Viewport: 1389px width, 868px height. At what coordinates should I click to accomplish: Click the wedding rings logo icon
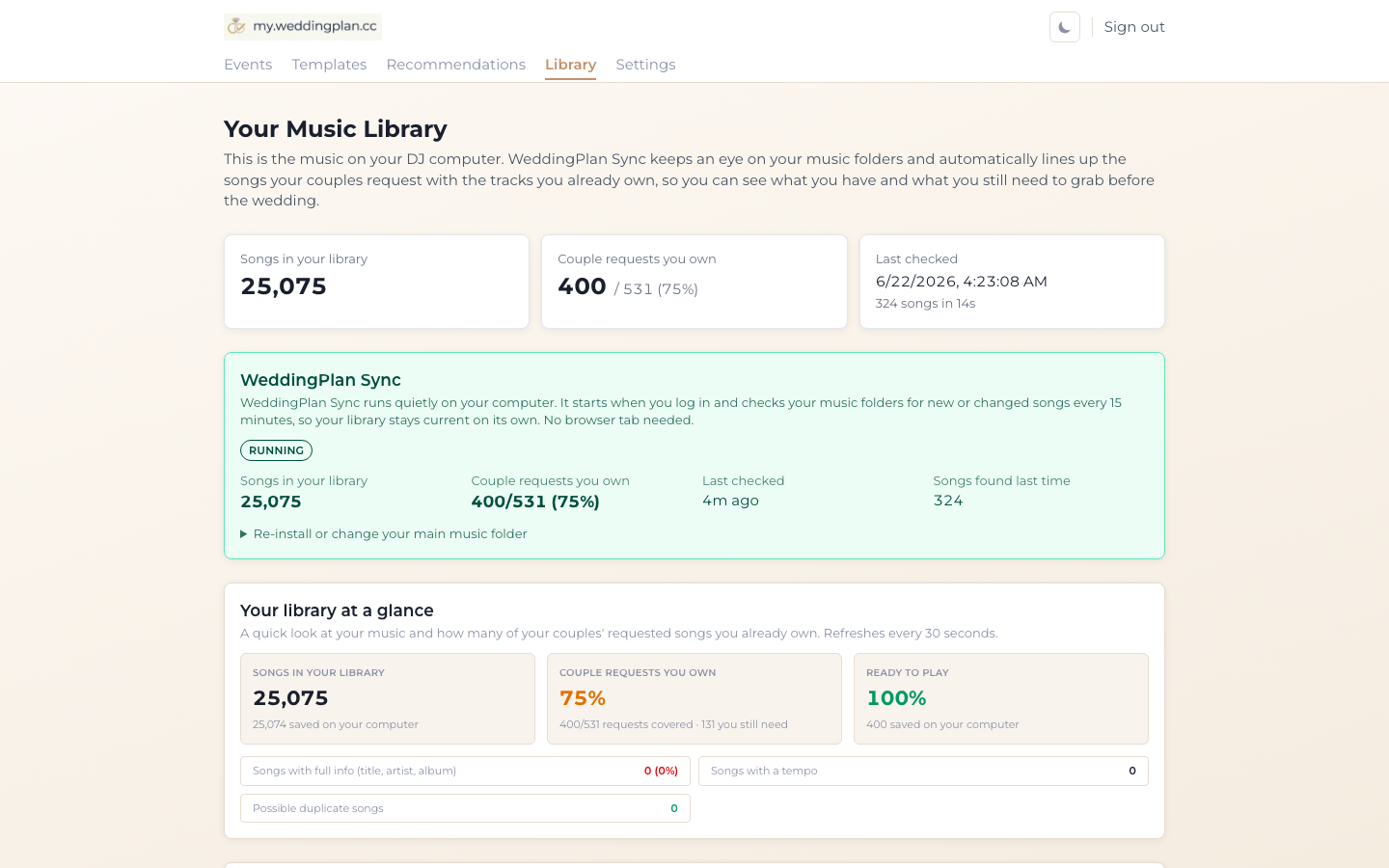coord(236,26)
